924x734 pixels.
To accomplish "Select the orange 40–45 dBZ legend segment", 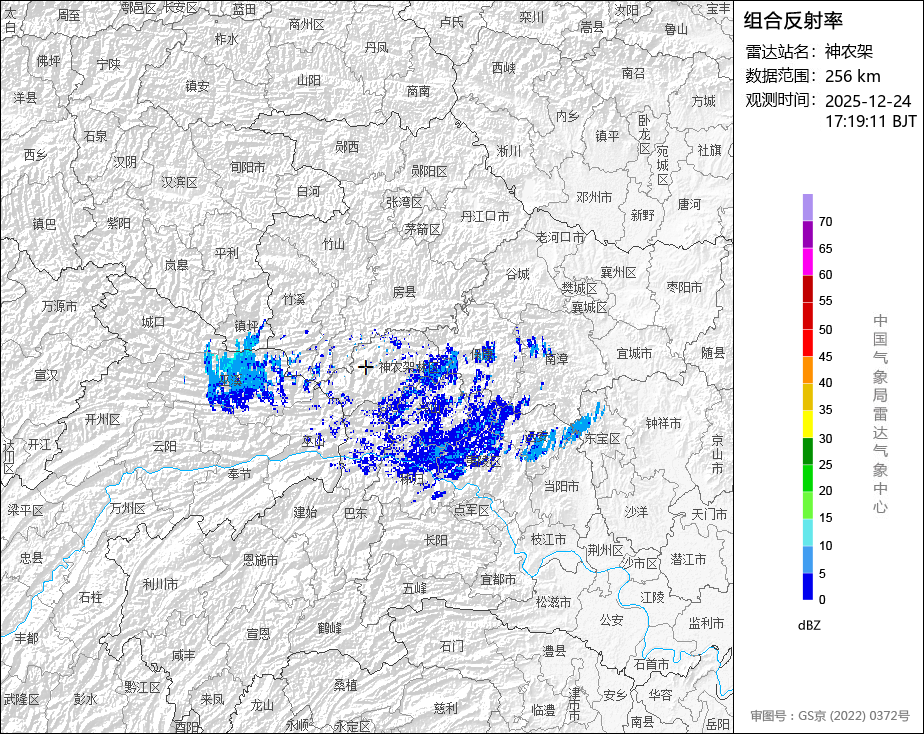I will [x=808, y=370].
